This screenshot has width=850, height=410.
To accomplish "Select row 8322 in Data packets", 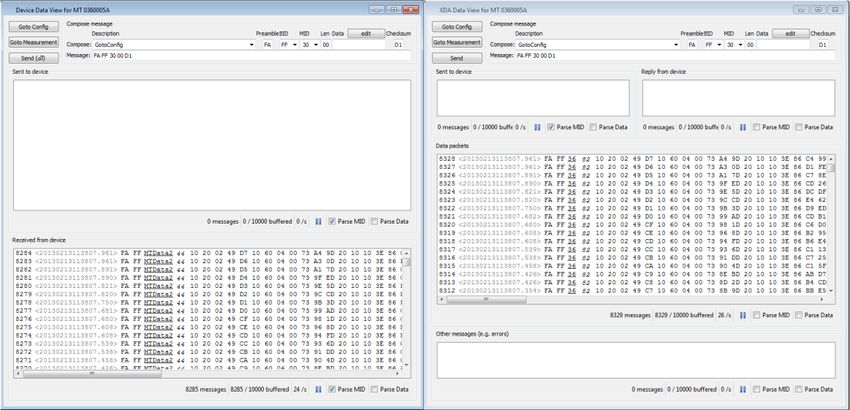I will tap(633, 208).
